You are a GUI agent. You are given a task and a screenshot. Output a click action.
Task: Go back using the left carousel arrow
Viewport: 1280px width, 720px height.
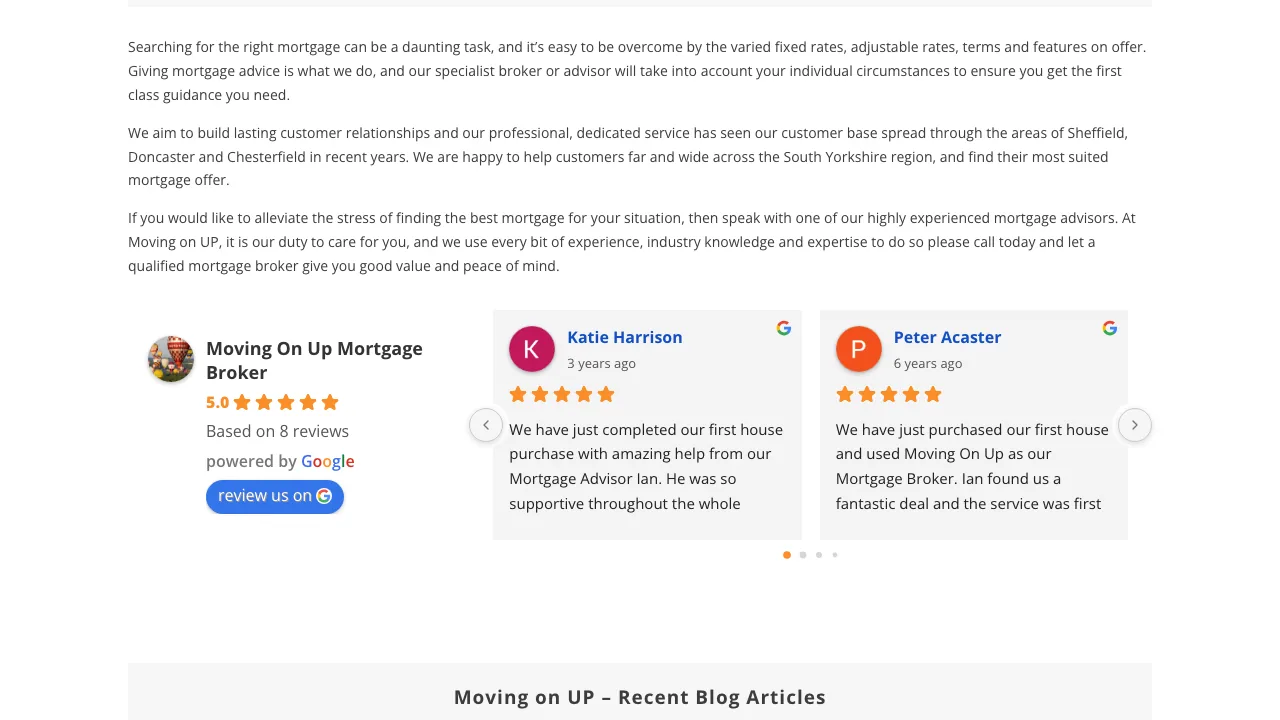coord(486,425)
